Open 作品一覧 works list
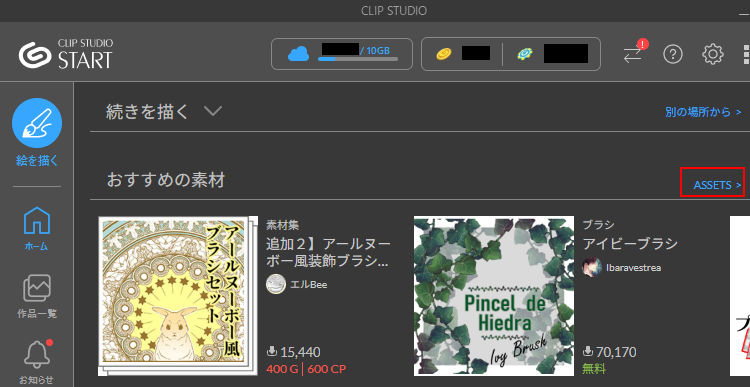The width and height of the screenshot is (750, 387). [37, 297]
